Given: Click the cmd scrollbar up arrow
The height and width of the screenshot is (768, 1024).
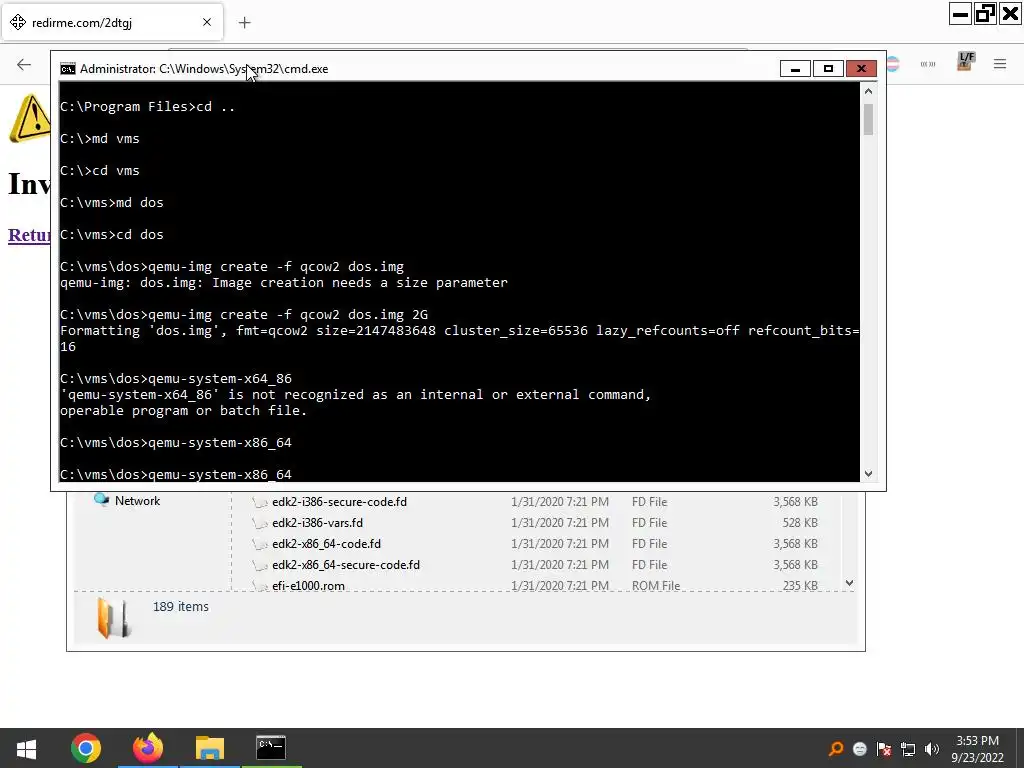Looking at the screenshot, I should pyautogui.click(x=869, y=91).
